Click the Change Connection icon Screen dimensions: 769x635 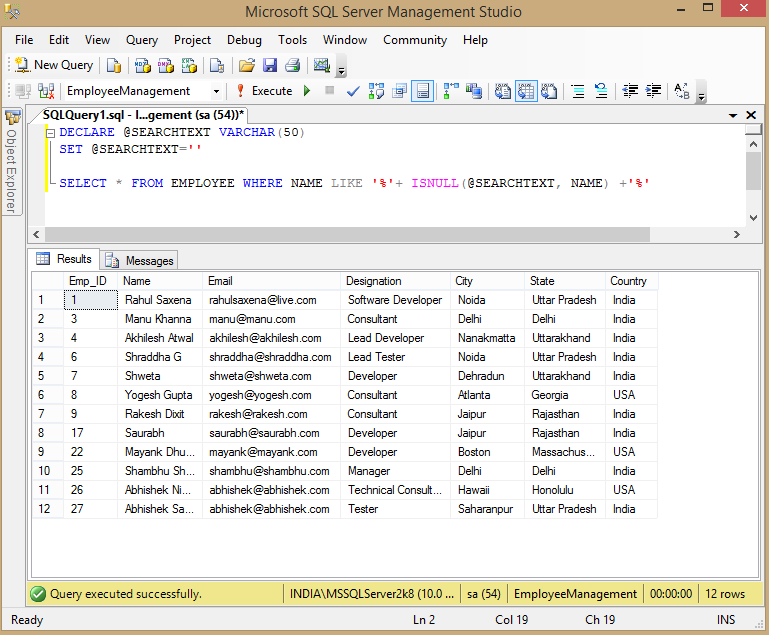point(45,91)
